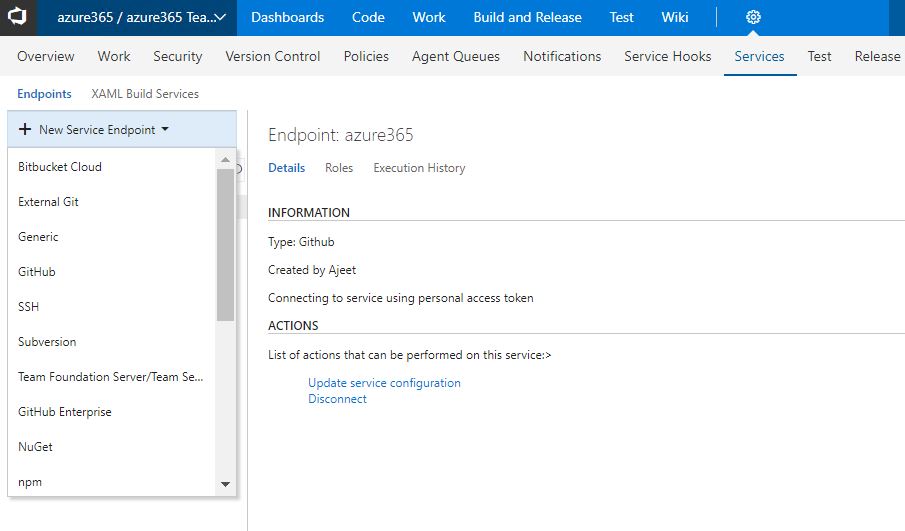Click the endpoint list scroll down arrow
Screen dimensions: 905x531
point(225,484)
